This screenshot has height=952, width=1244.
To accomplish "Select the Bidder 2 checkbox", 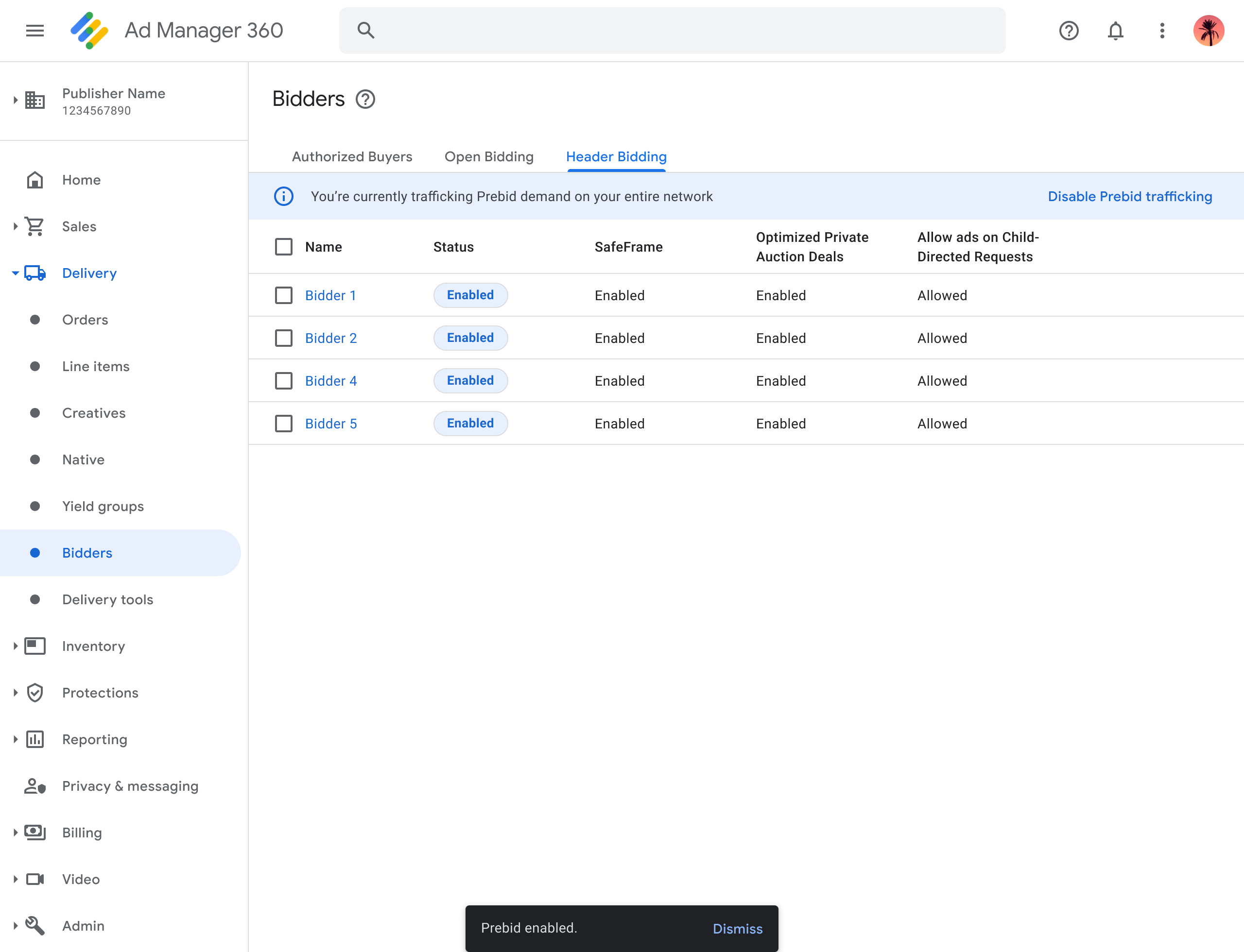I will click(283, 338).
